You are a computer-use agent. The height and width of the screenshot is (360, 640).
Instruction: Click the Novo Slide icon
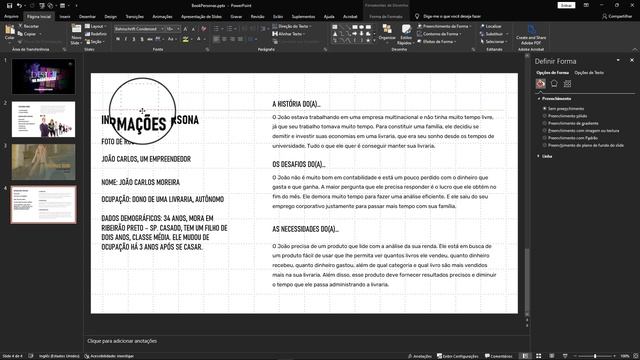[x=76, y=29]
